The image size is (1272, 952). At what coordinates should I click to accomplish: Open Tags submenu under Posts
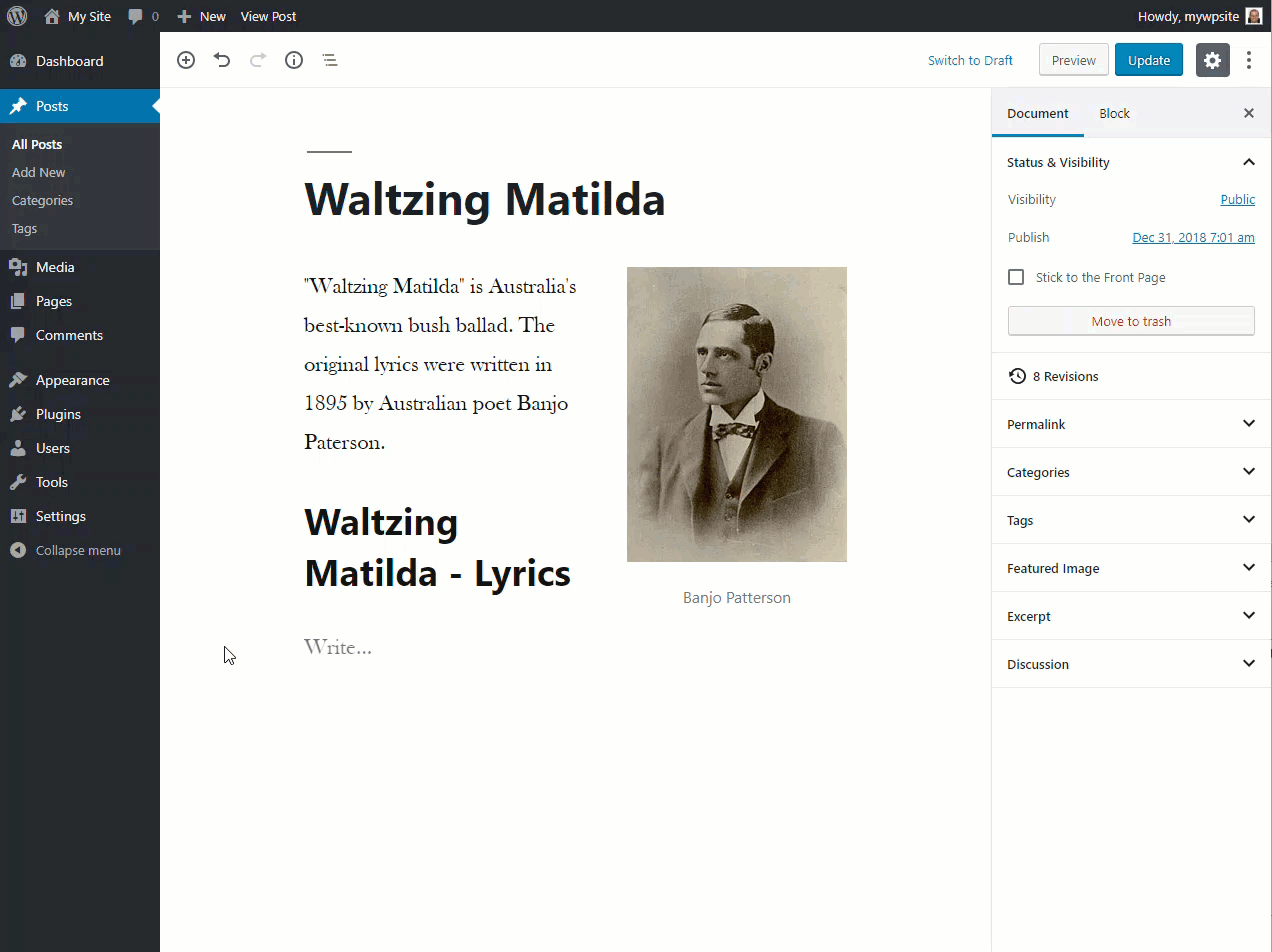point(25,228)
